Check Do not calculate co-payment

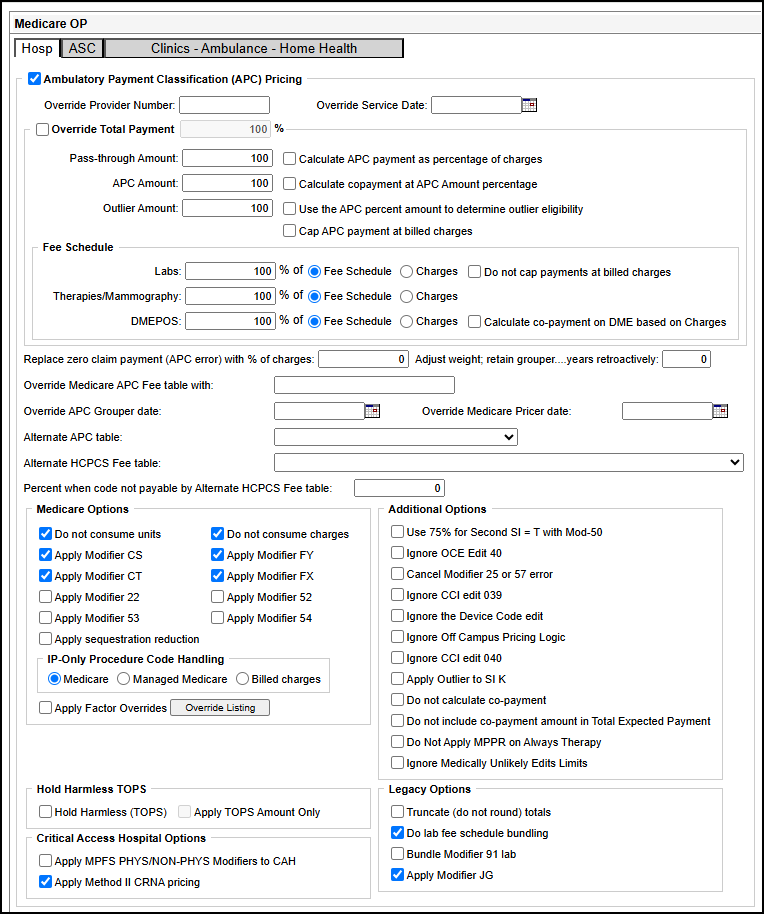pos(397,699)
